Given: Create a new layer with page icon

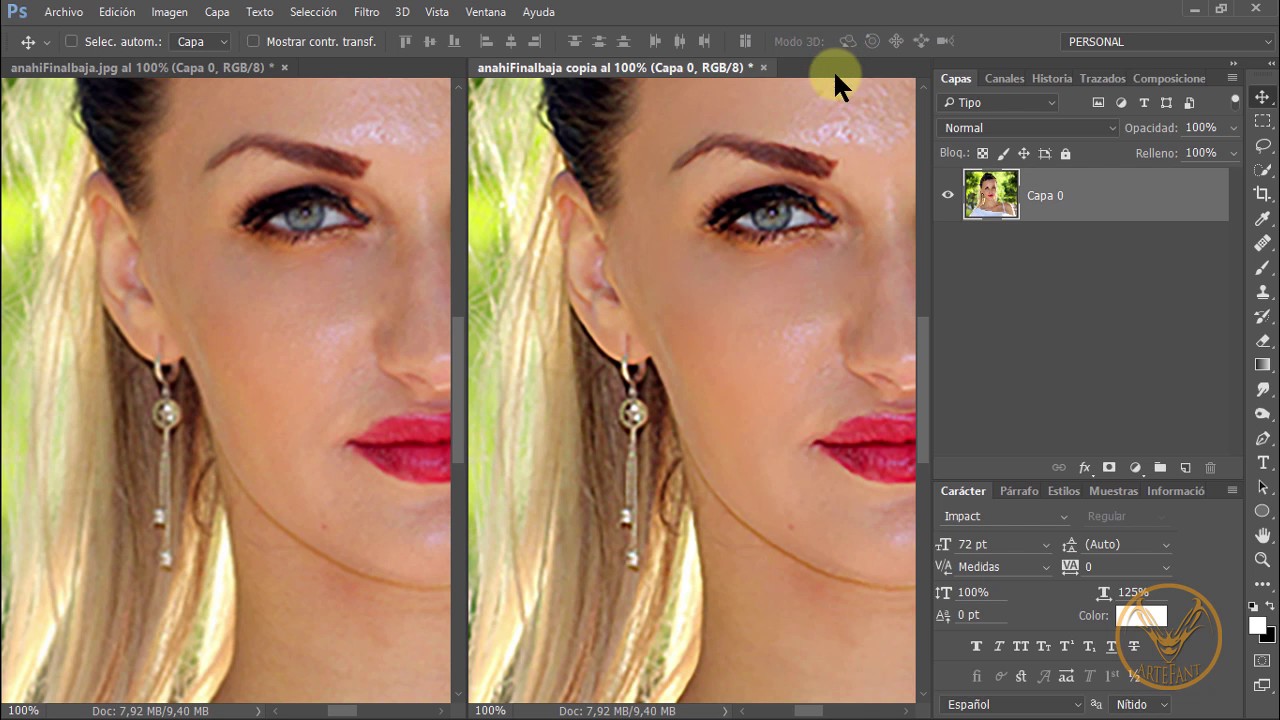Looking at the screenshot, I should pos(1185,467).
